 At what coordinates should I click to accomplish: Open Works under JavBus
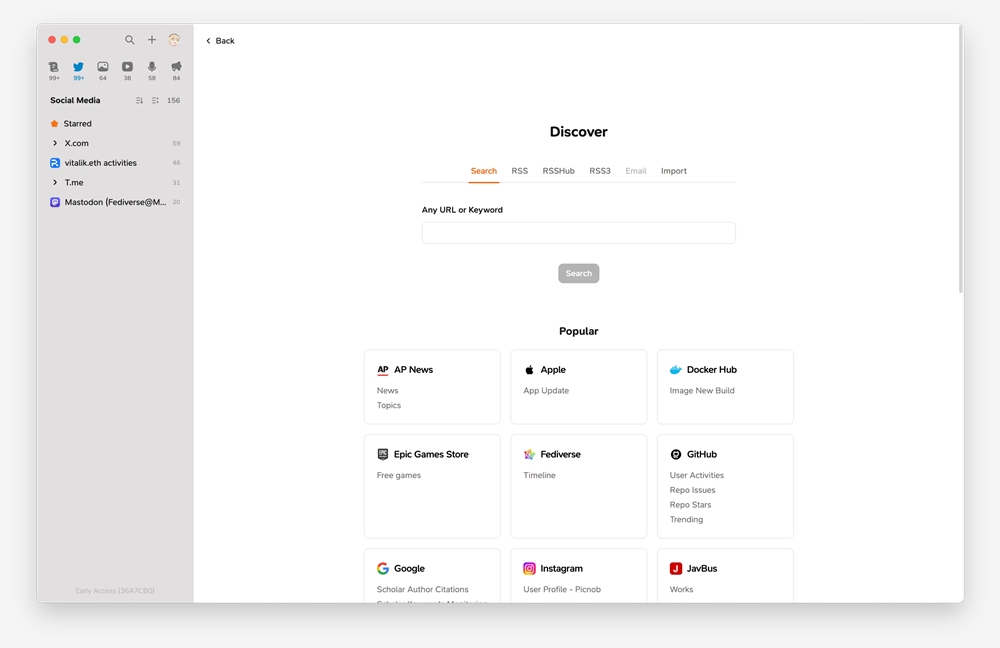(681, 589)
